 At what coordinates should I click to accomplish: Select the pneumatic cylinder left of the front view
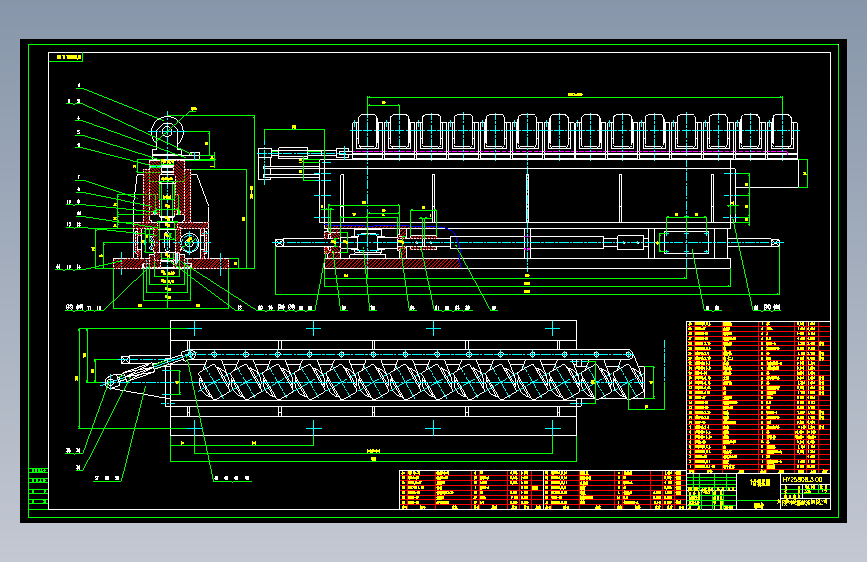click(292, 153)
